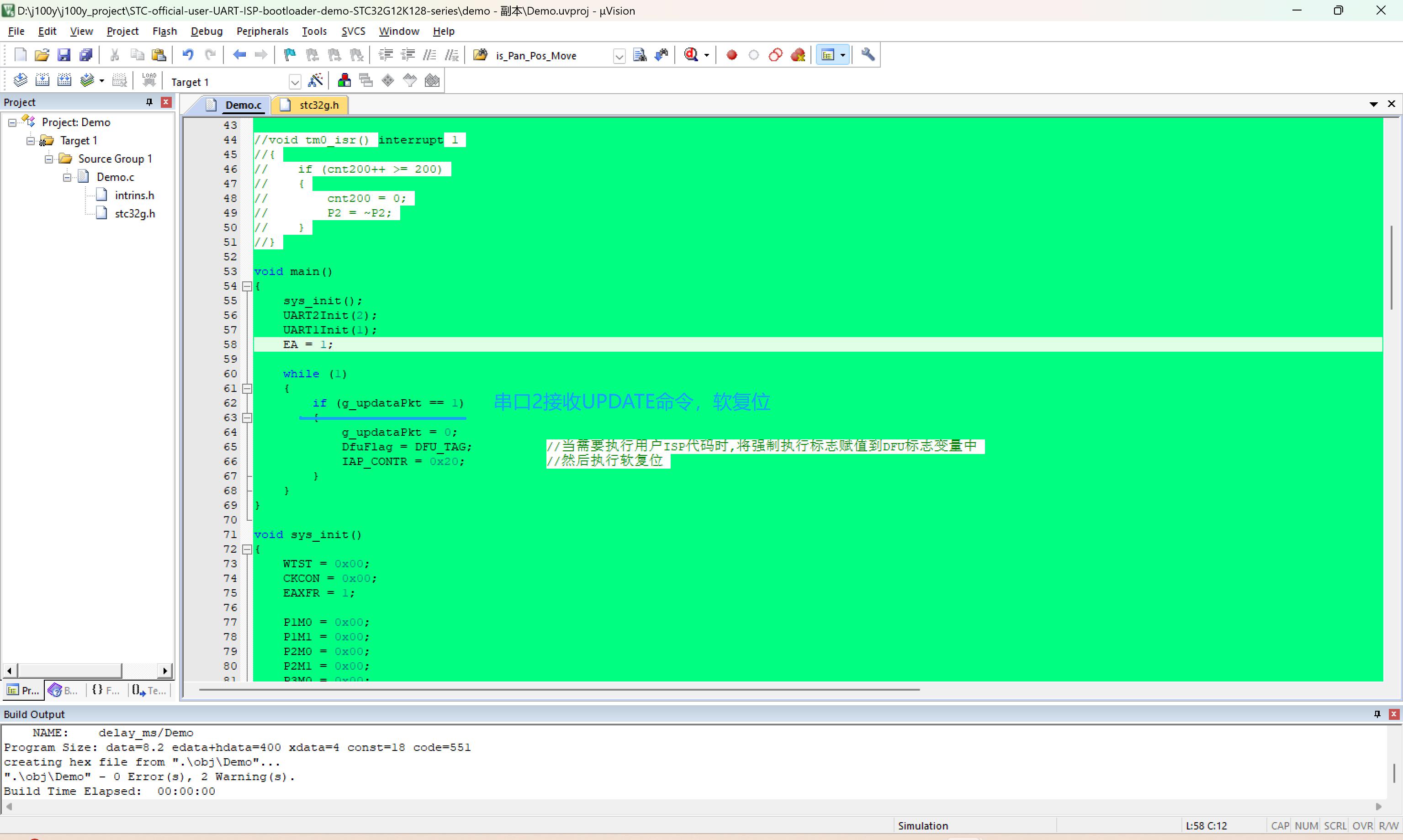Navigate backwards with blue left arrow
This screenshot has height=840, width=1403.
[239, 55]
